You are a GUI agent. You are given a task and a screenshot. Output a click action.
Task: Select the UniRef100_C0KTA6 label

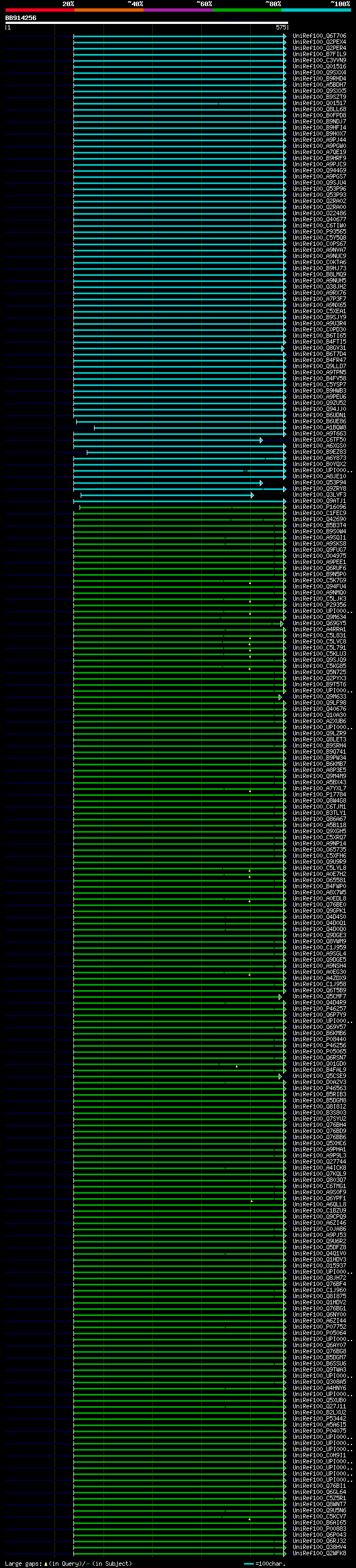point(319,263)
